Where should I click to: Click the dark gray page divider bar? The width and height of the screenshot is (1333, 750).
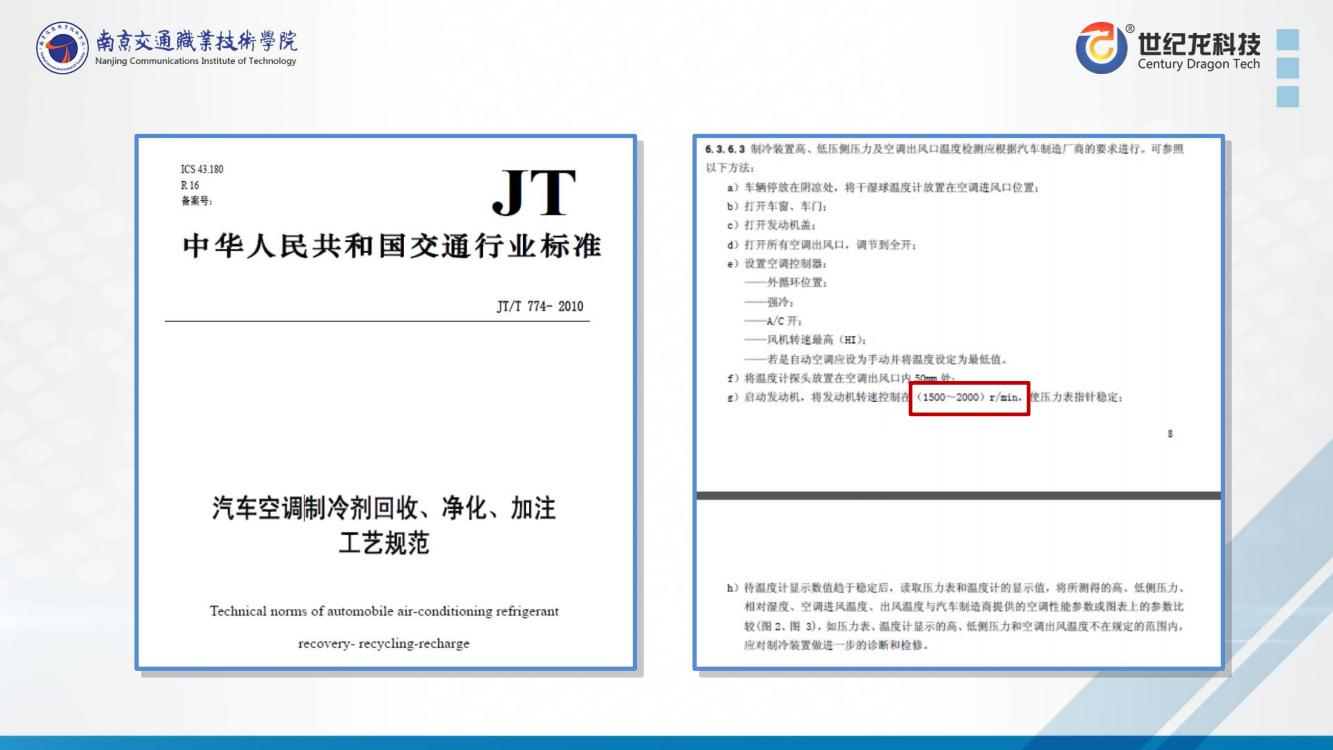[958, 495]
